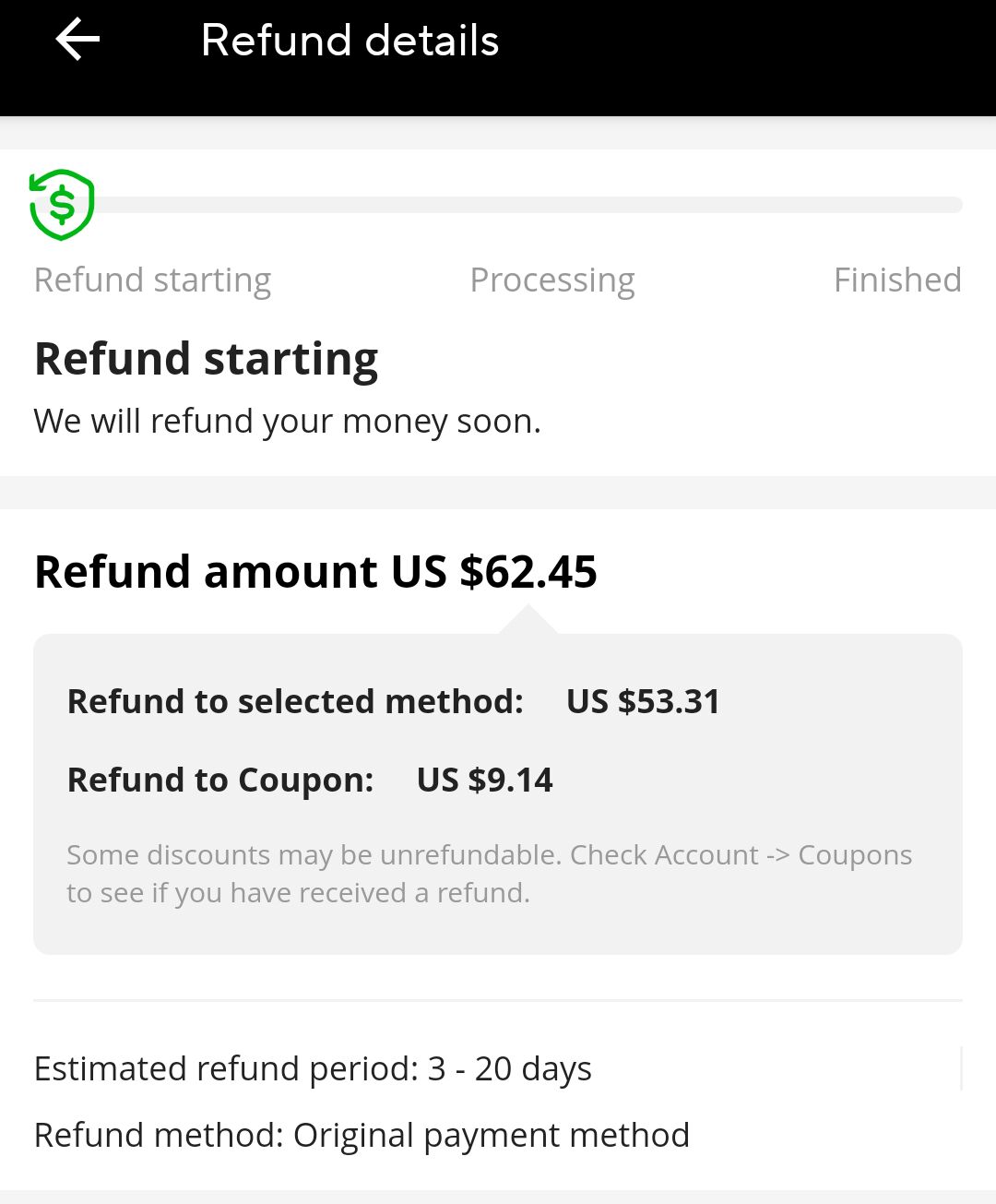The image size is (996, 1204).
Task: Click the breakdown box pointer triangle
Action: (x=528, y=620)
